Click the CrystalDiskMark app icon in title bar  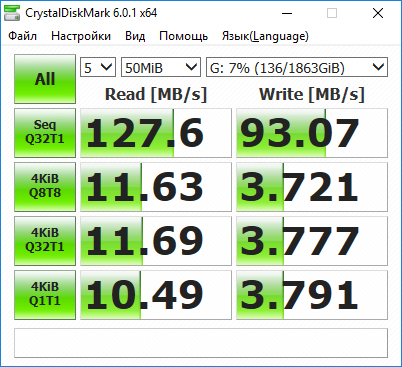click(x=12, y=13)
